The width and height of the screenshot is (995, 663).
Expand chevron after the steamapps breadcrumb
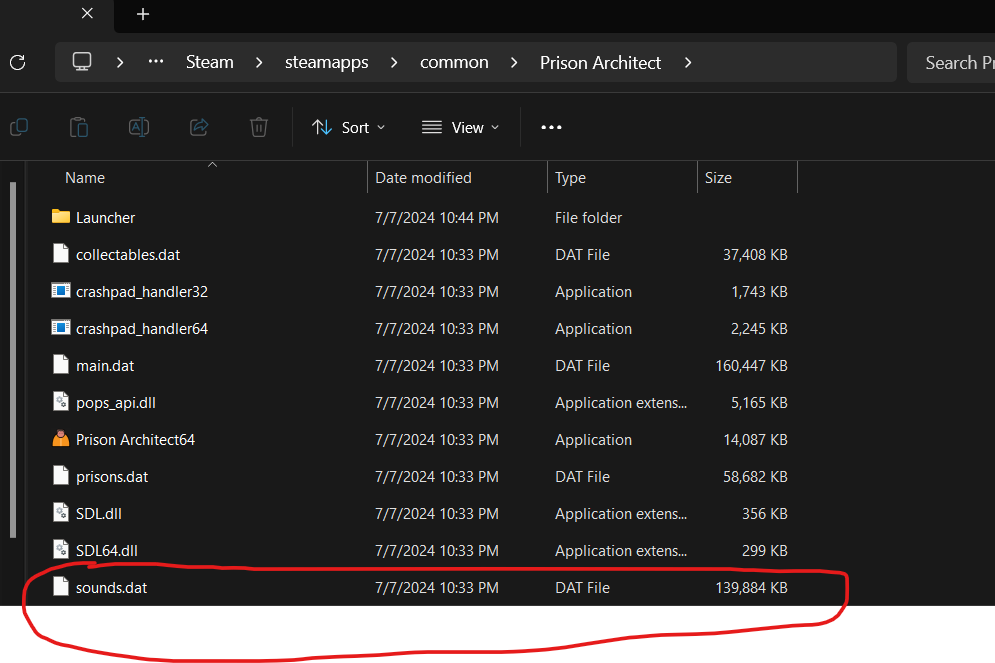point(394,62)
